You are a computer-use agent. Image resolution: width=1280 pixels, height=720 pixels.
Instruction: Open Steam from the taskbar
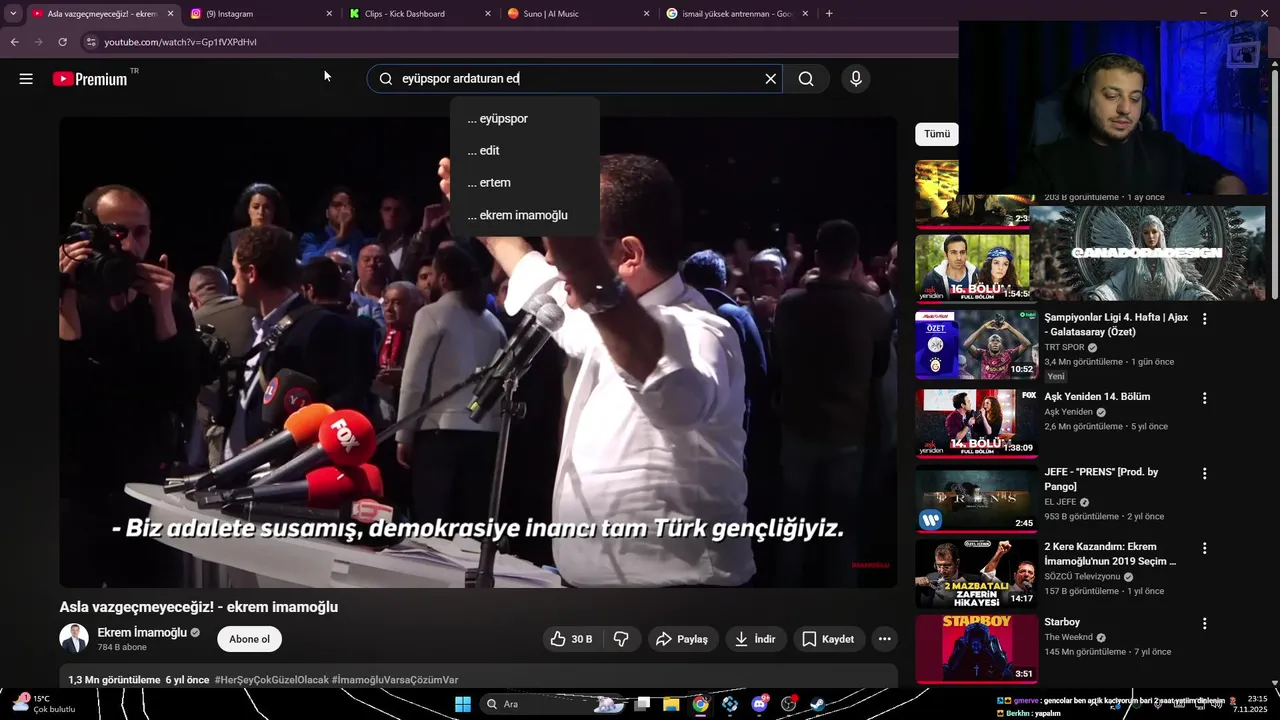[817, 704]
